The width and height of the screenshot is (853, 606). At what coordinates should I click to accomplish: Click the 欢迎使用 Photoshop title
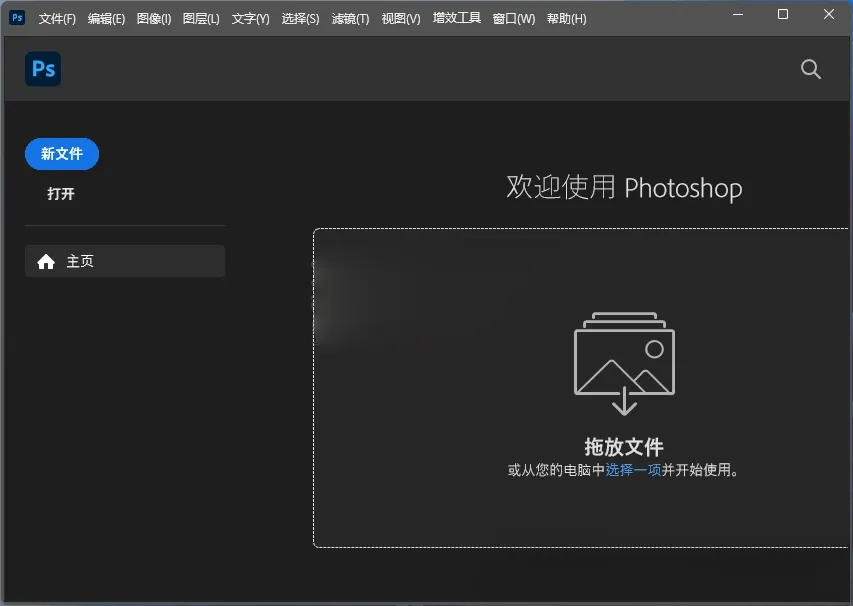click(x=624, y=188)
